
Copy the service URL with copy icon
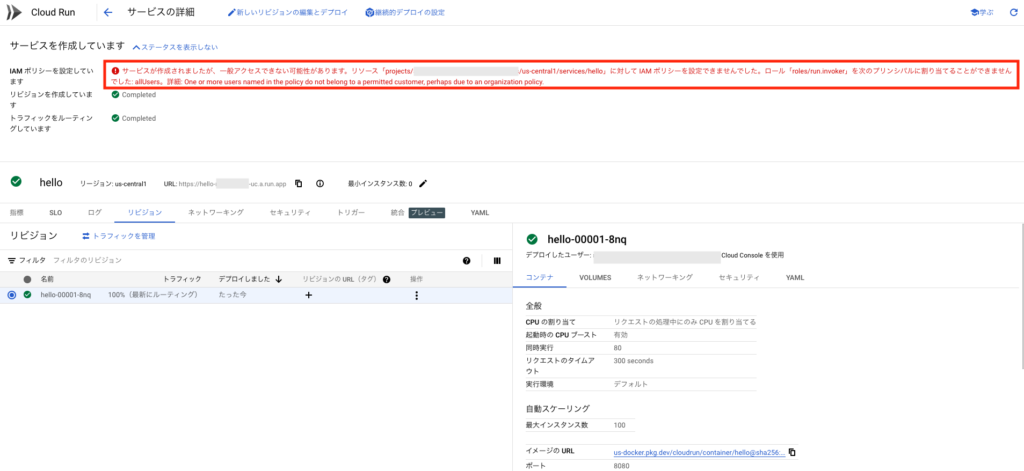pyautogui.click(x=298, y=184)
